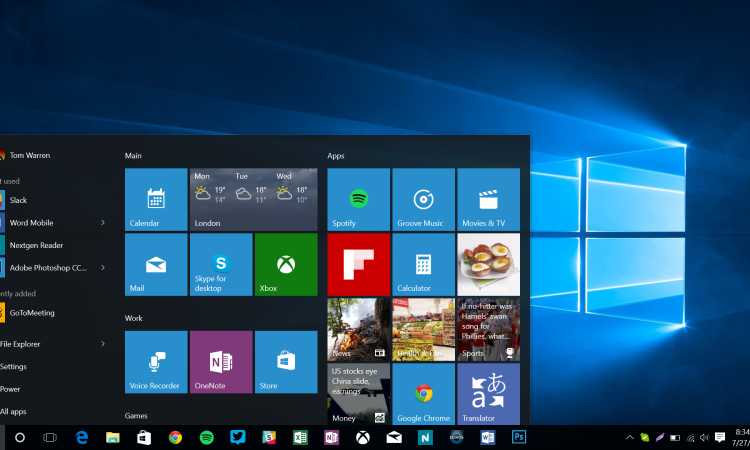Image resolution: width=750 pixels, height=450 pixels.
Task: Open File Explorer taskbar icon
Action: click(x=113, y=437)
